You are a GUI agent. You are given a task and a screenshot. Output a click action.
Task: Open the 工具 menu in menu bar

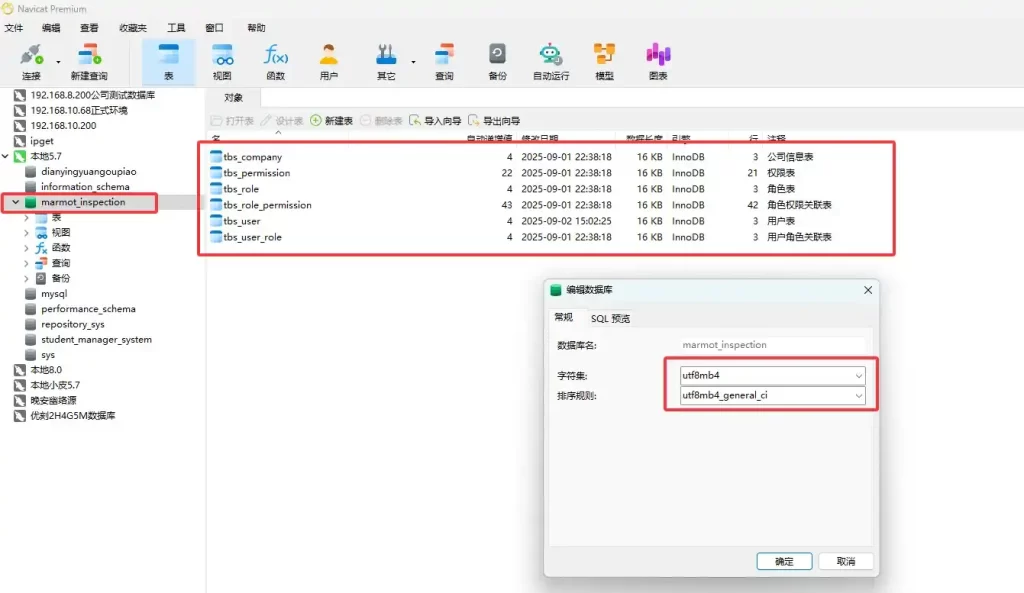click(x=176, y=28)
